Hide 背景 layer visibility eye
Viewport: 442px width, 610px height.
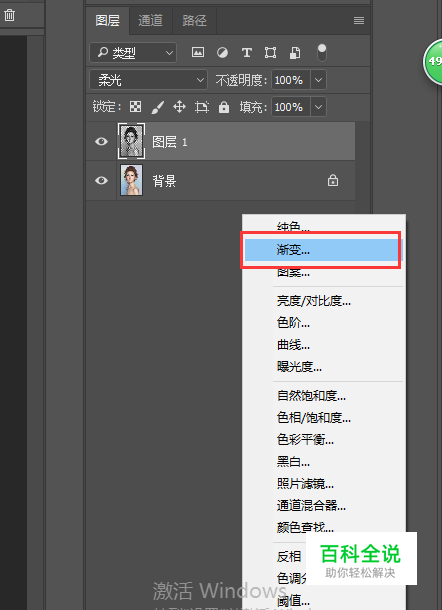click(101, 181)
